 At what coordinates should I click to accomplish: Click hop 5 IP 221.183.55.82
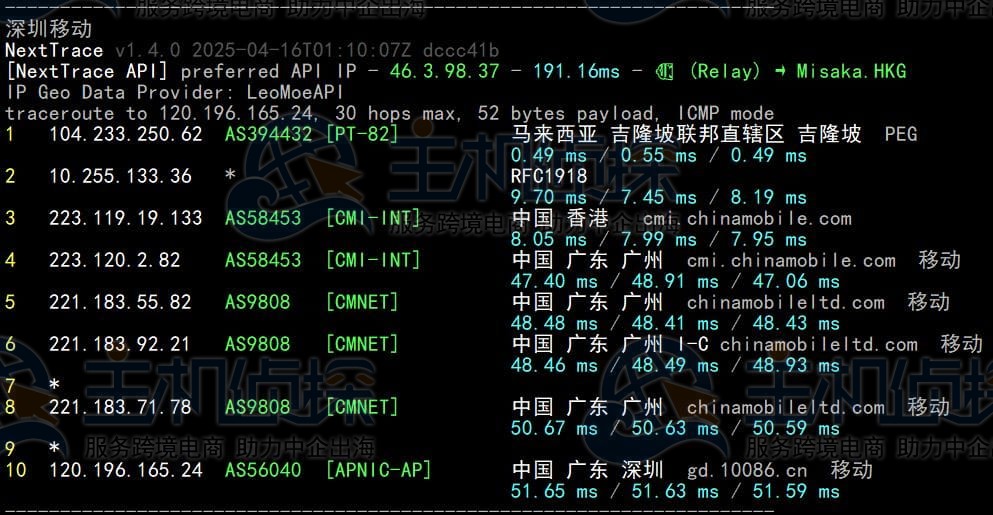click(120, 302)
